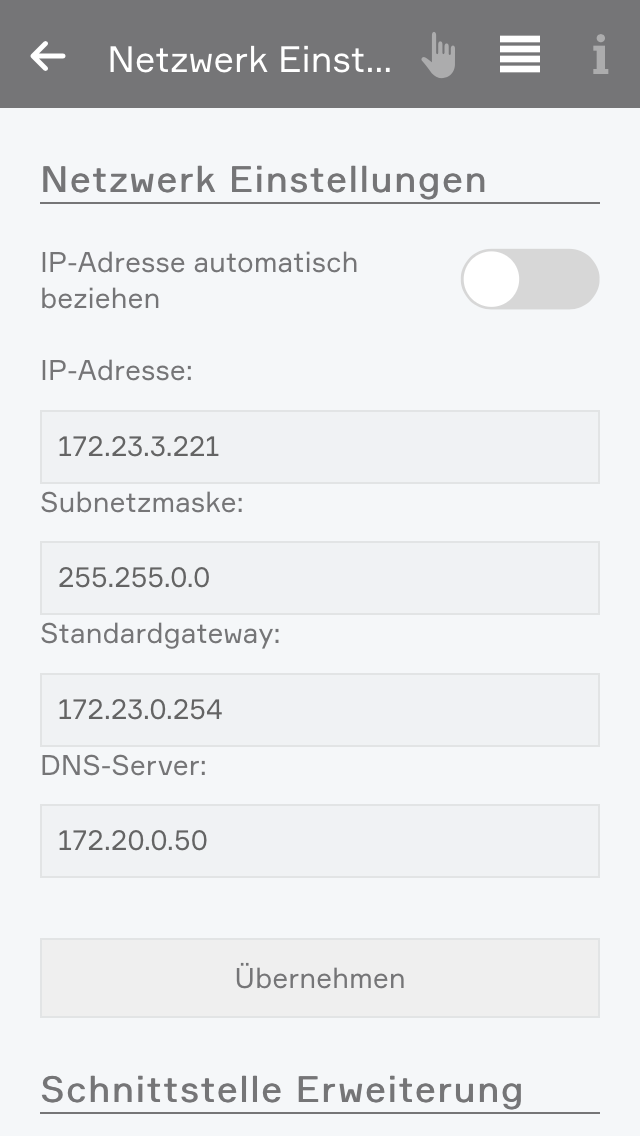Screen dimensions: 640x1136
Task: Enable automatic IP address retrieval
Action: click(x=530, y=279)
